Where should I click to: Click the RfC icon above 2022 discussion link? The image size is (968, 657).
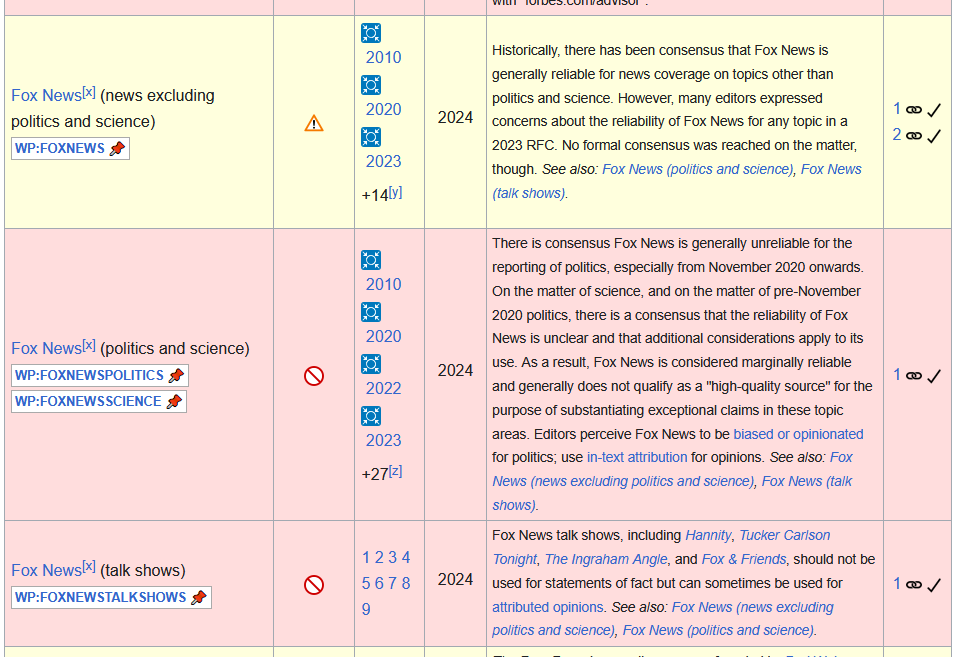[371, 364]
